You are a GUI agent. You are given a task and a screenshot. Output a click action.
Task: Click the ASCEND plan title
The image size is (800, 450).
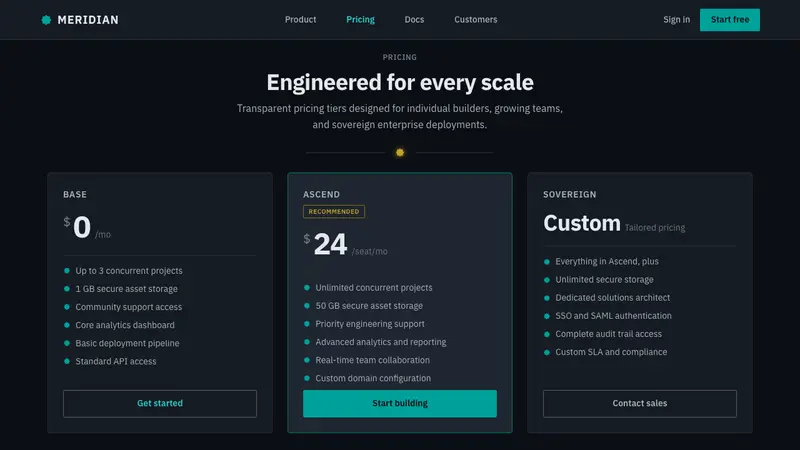tap(321, 194)
